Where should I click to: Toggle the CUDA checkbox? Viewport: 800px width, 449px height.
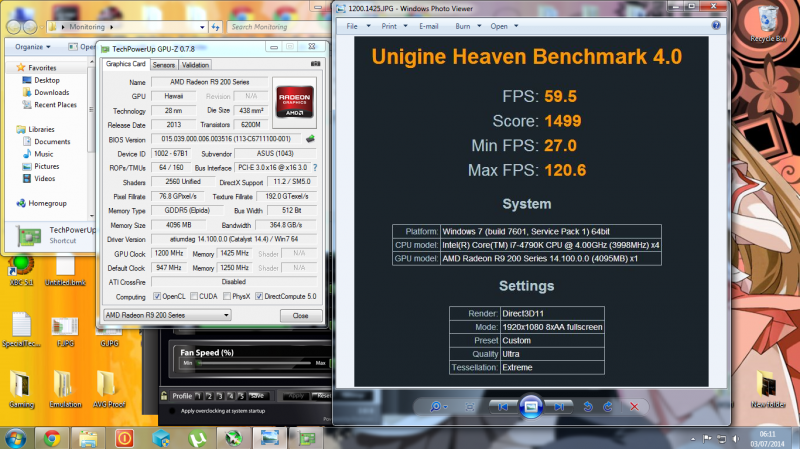194,296
